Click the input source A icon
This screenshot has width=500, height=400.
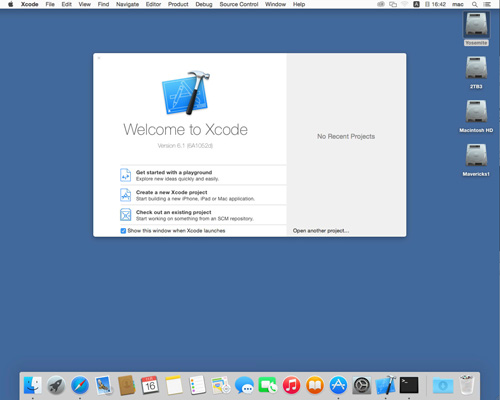(x=416, y=4)
